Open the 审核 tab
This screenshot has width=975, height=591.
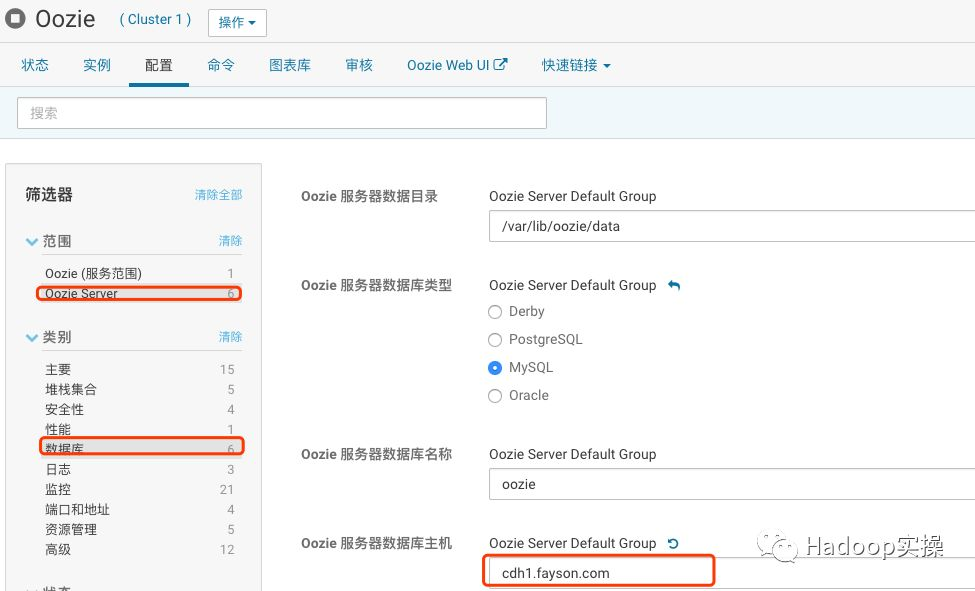coord(359,65)
